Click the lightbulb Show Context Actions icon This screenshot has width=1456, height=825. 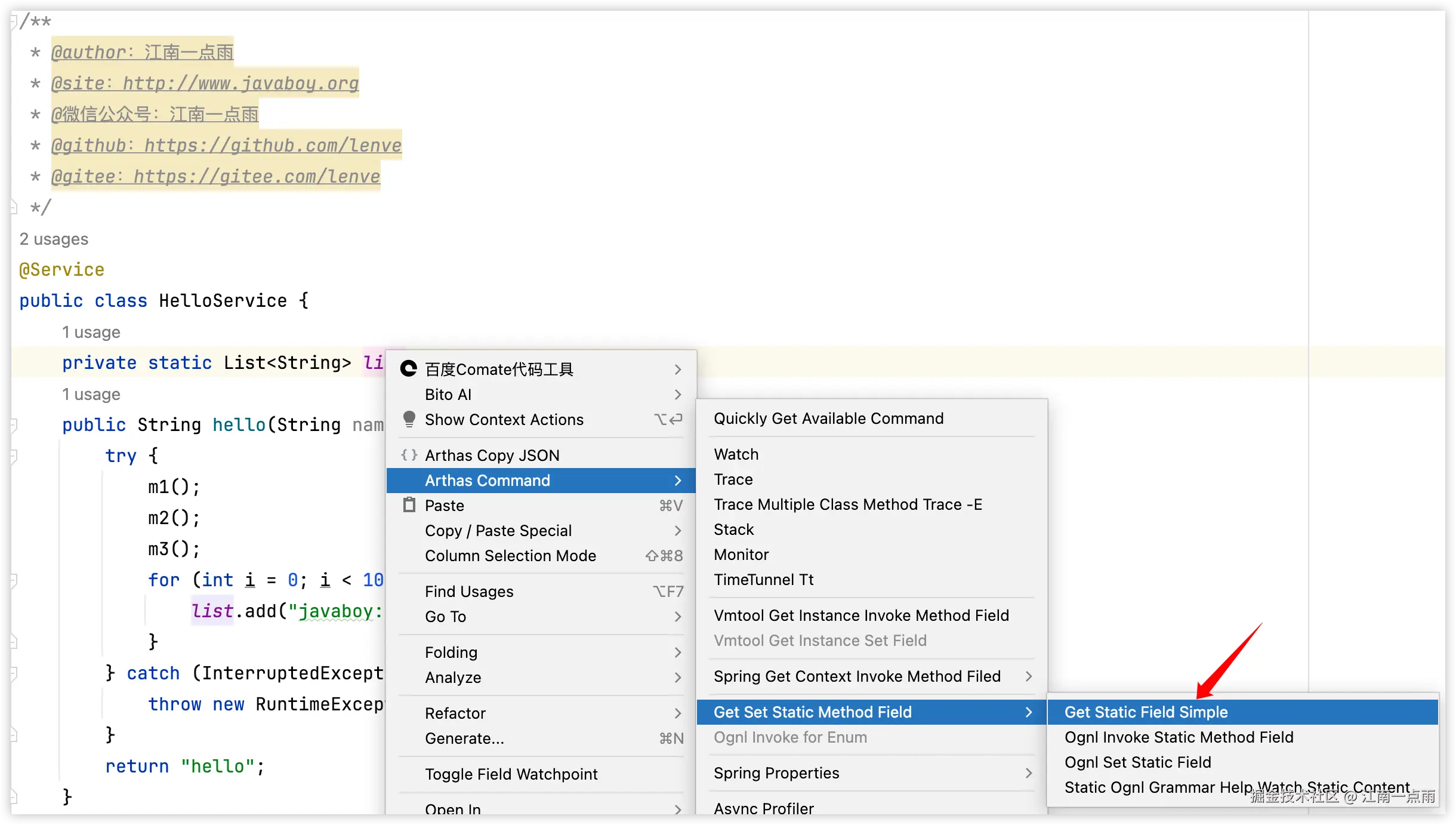409,419
